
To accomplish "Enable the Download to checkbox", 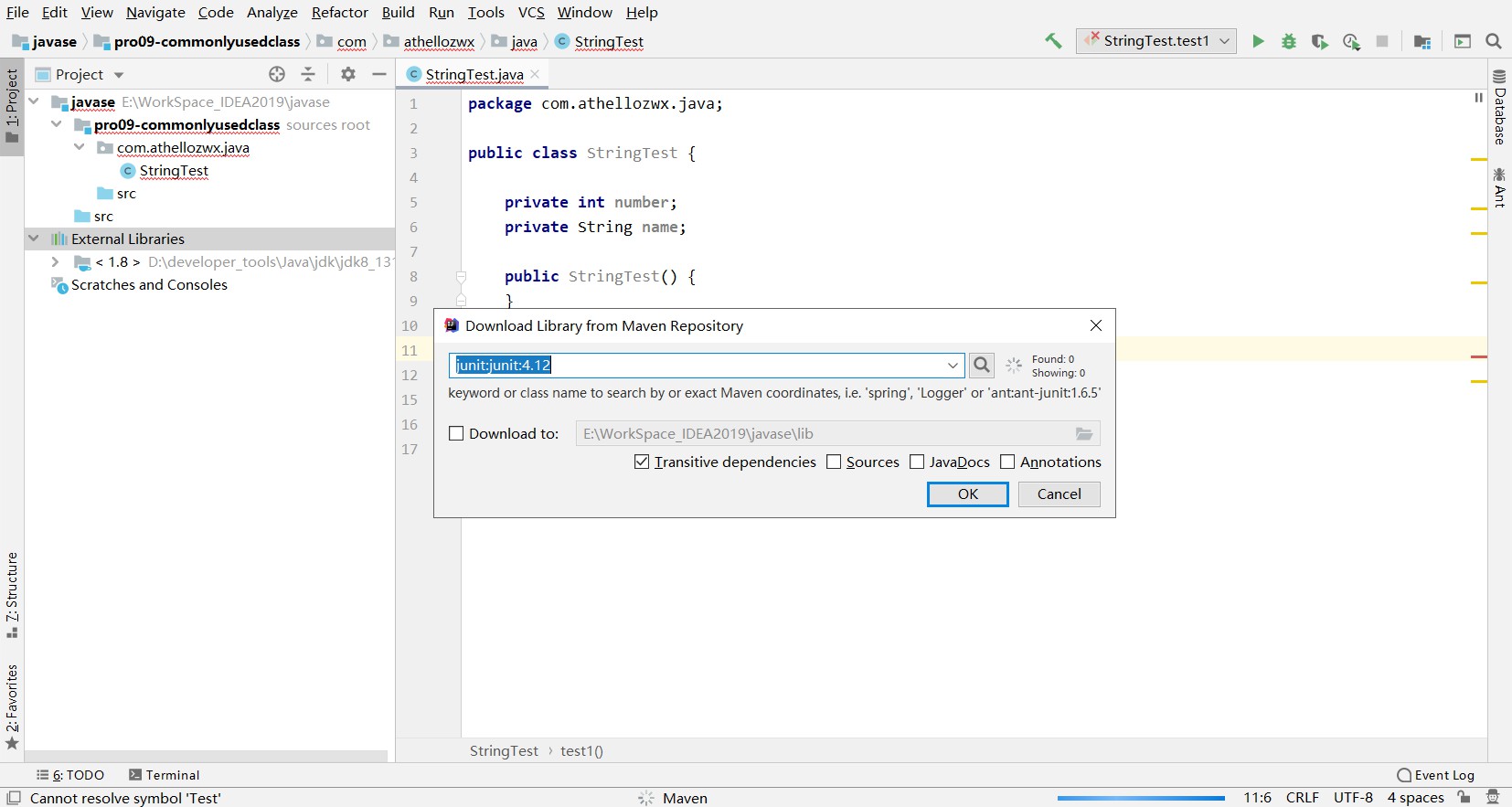I will (456, 434).
